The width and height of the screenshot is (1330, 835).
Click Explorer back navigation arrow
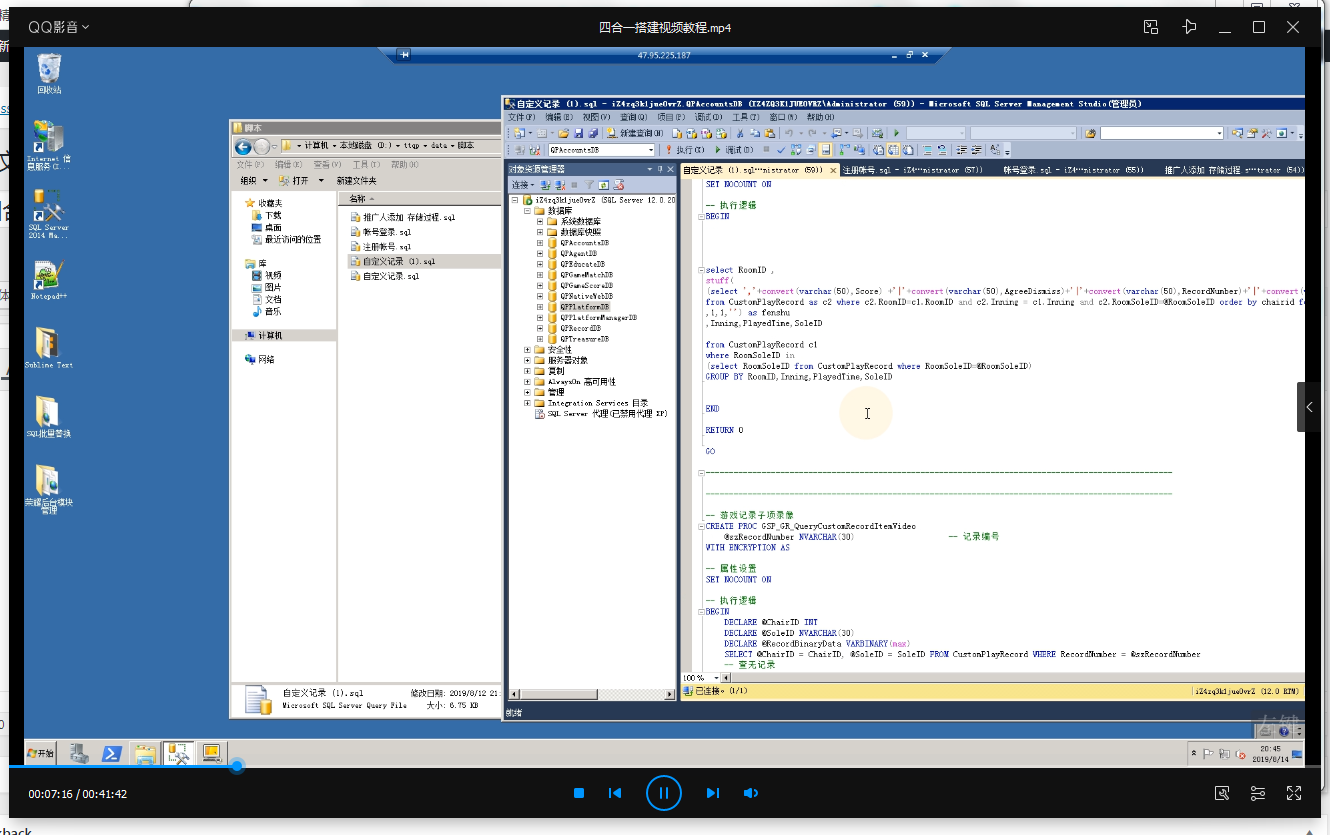tap(243, 147)
